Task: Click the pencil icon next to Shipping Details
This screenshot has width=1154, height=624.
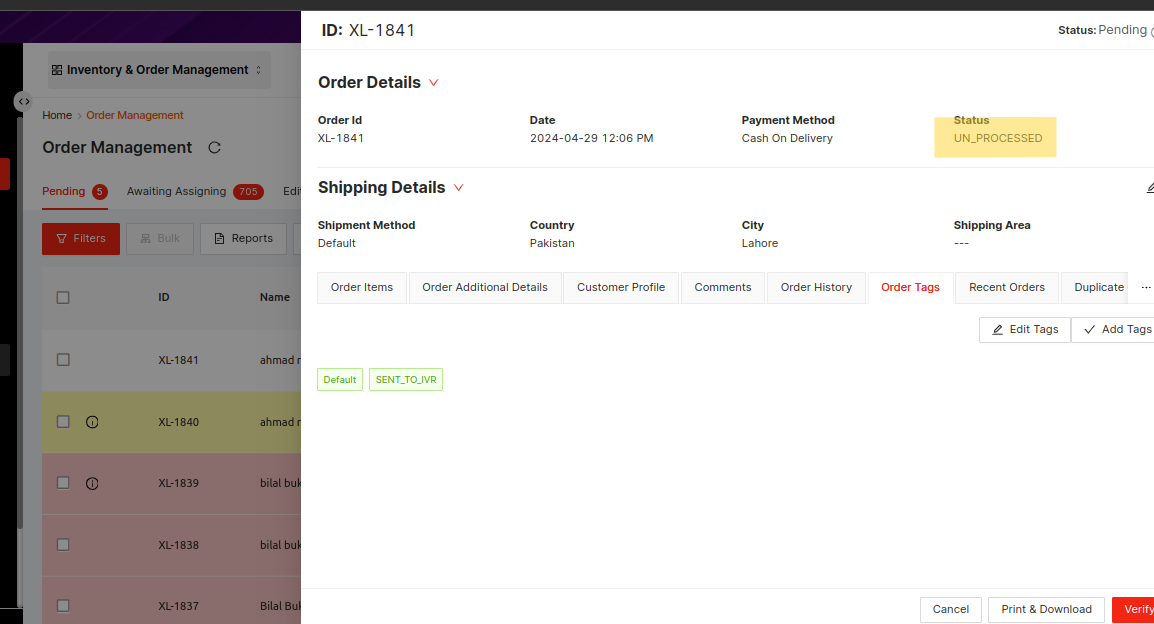Action: (1149, 188)
